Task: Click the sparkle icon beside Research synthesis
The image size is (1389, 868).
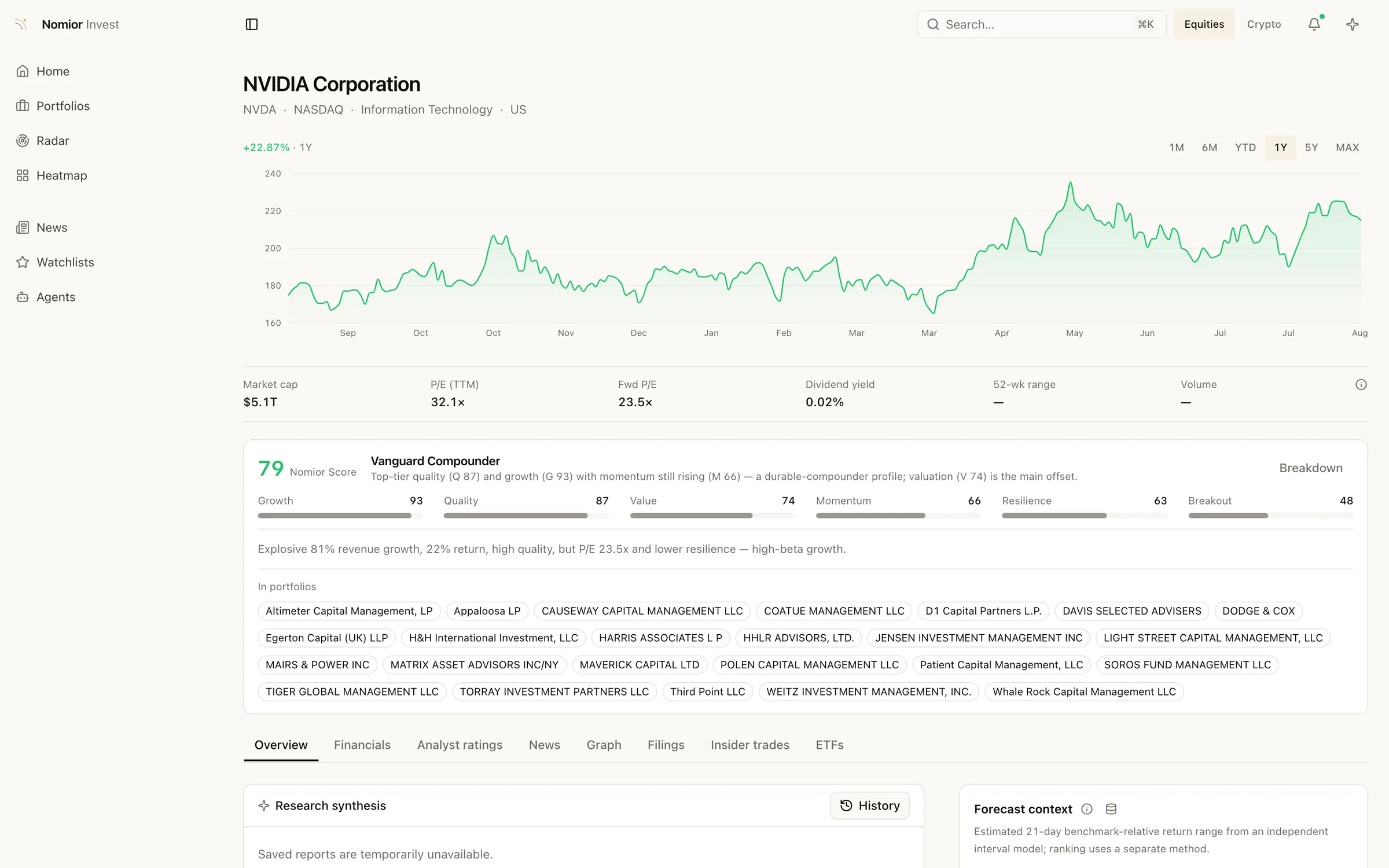Action: [x=264, y=806]
